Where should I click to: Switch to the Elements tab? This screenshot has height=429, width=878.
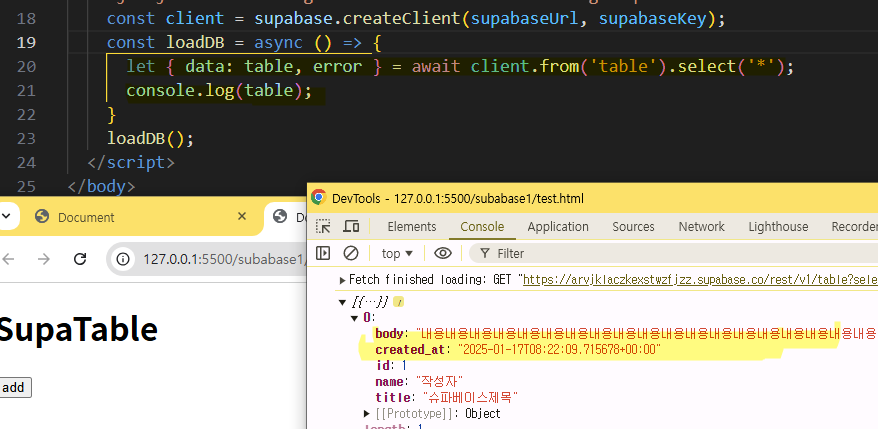(411, 227)
